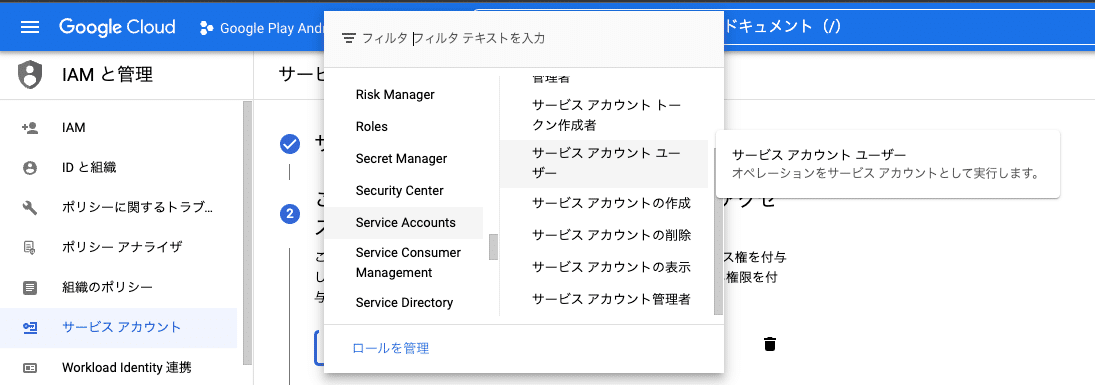Click the IAM add-person icon
Viewport: 1095px width, 385px height.
tap(29, 128)
